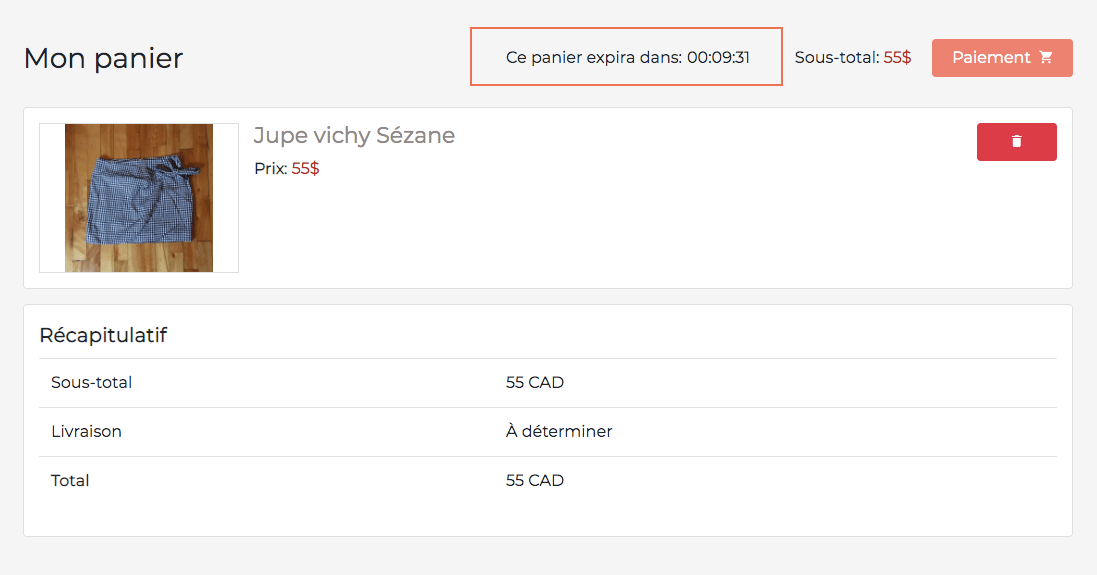This screenshot has height=575, width=1097.
Task: Click the Sous-total row label in summary
Action: (91, 382)
